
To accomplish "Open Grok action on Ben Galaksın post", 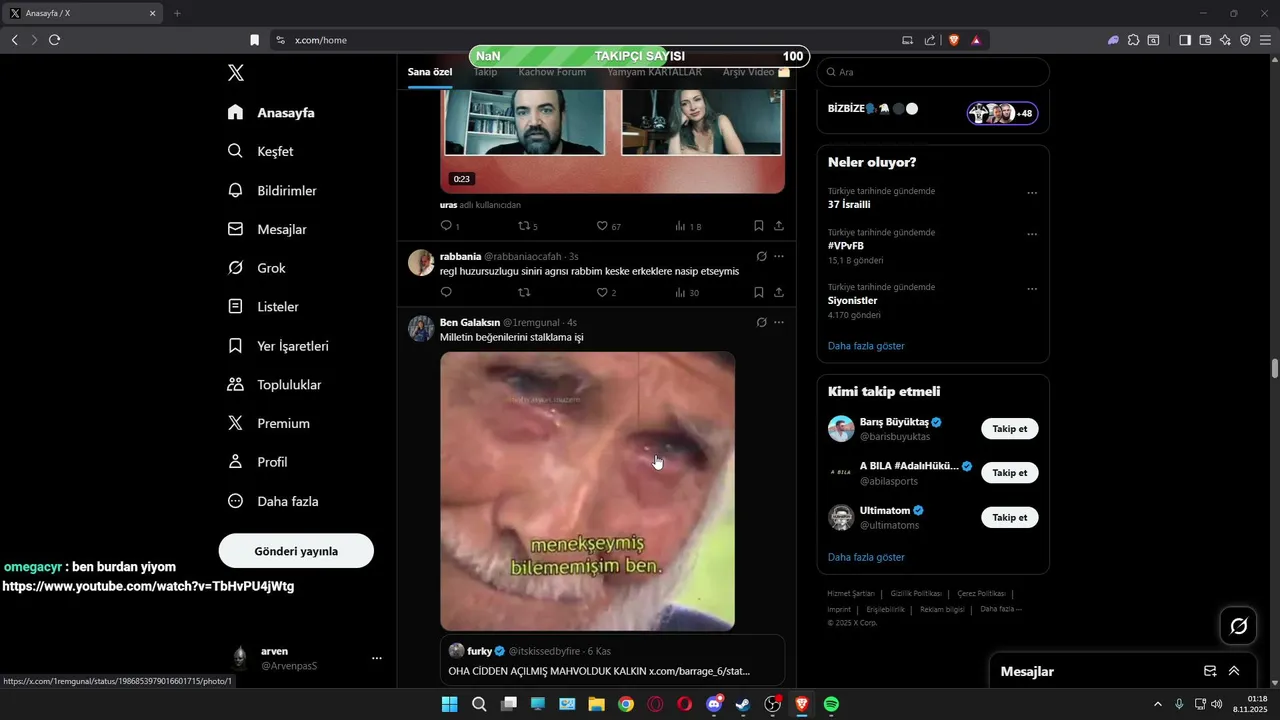I will coord(761,322).
